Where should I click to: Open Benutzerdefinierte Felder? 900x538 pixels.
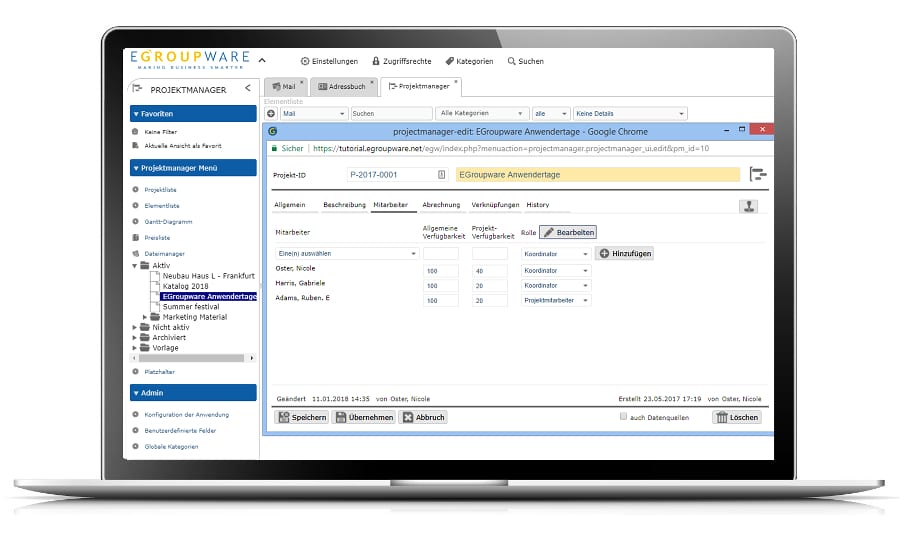pyautogui.click(x=180, y=431)
